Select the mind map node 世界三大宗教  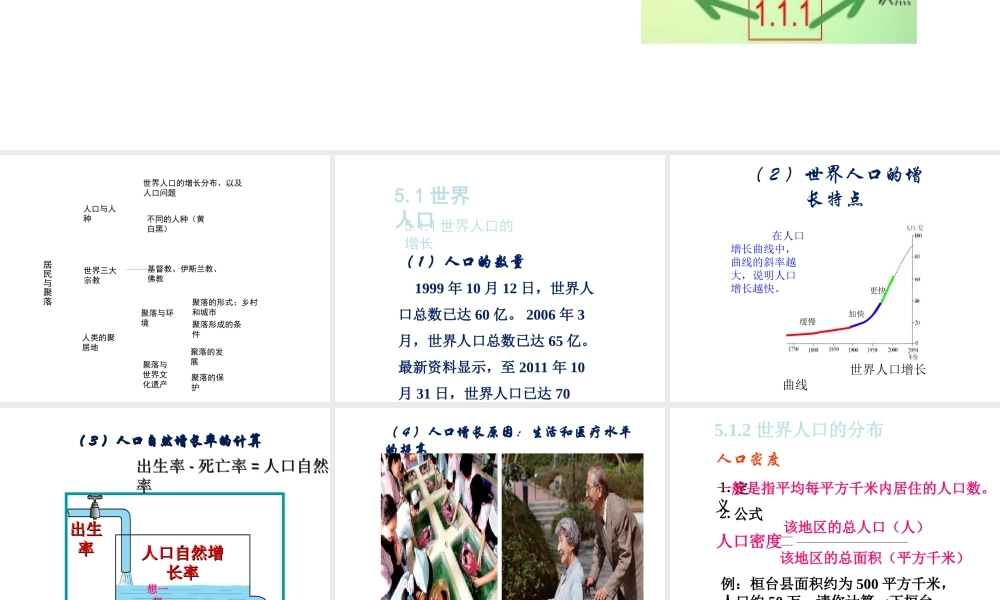pos(100,275)
